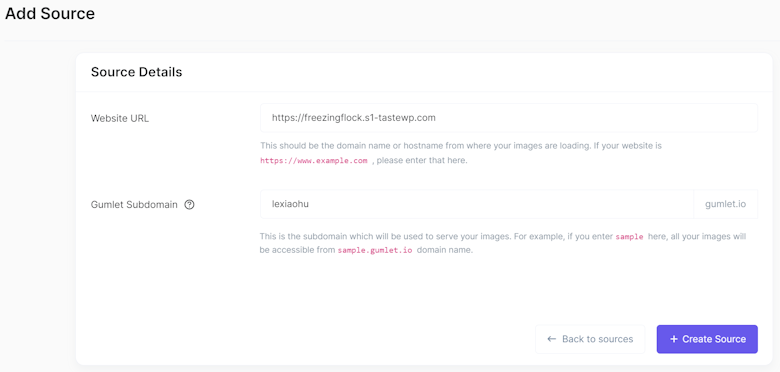Click the Gumlet Subdomain input containing lexiaohu

click(x=477, y=204)
